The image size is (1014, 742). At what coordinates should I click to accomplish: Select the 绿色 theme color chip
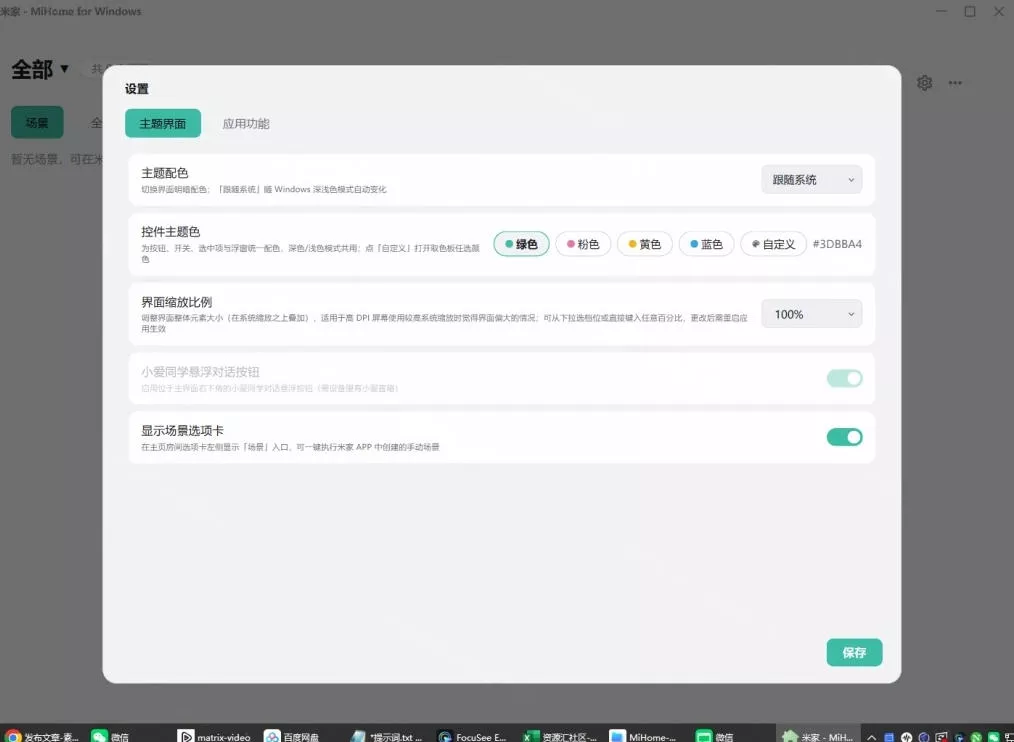click(521, 244)
